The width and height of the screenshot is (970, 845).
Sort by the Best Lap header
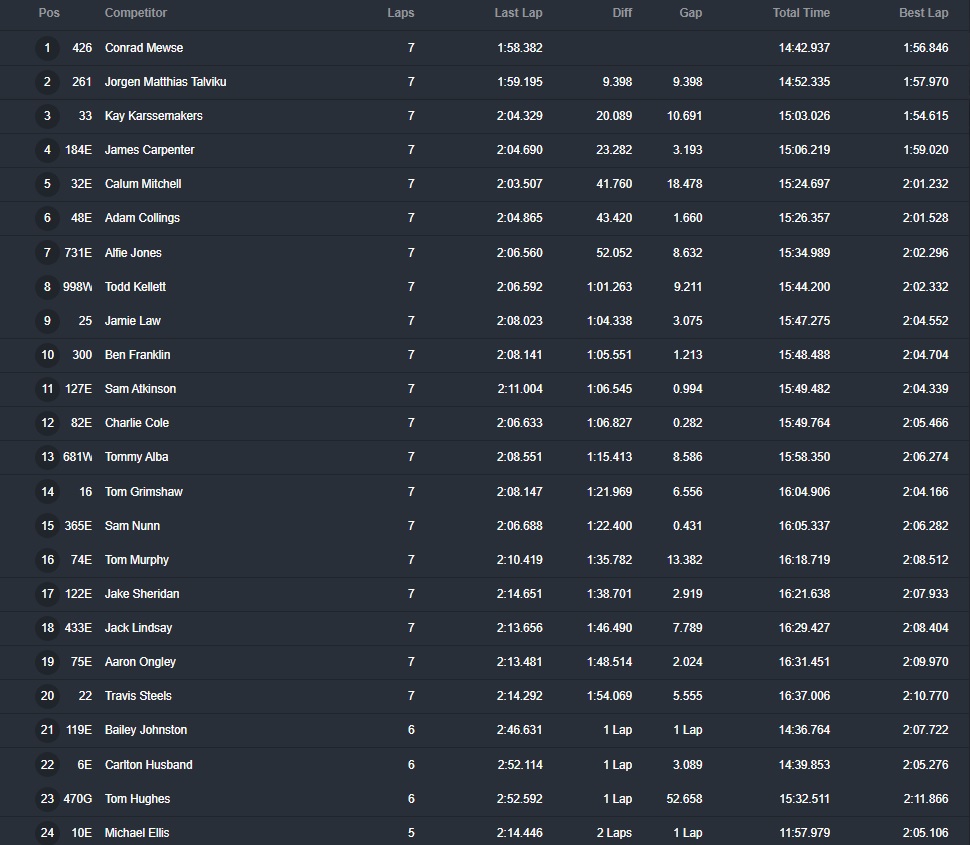tap(923, 13)
